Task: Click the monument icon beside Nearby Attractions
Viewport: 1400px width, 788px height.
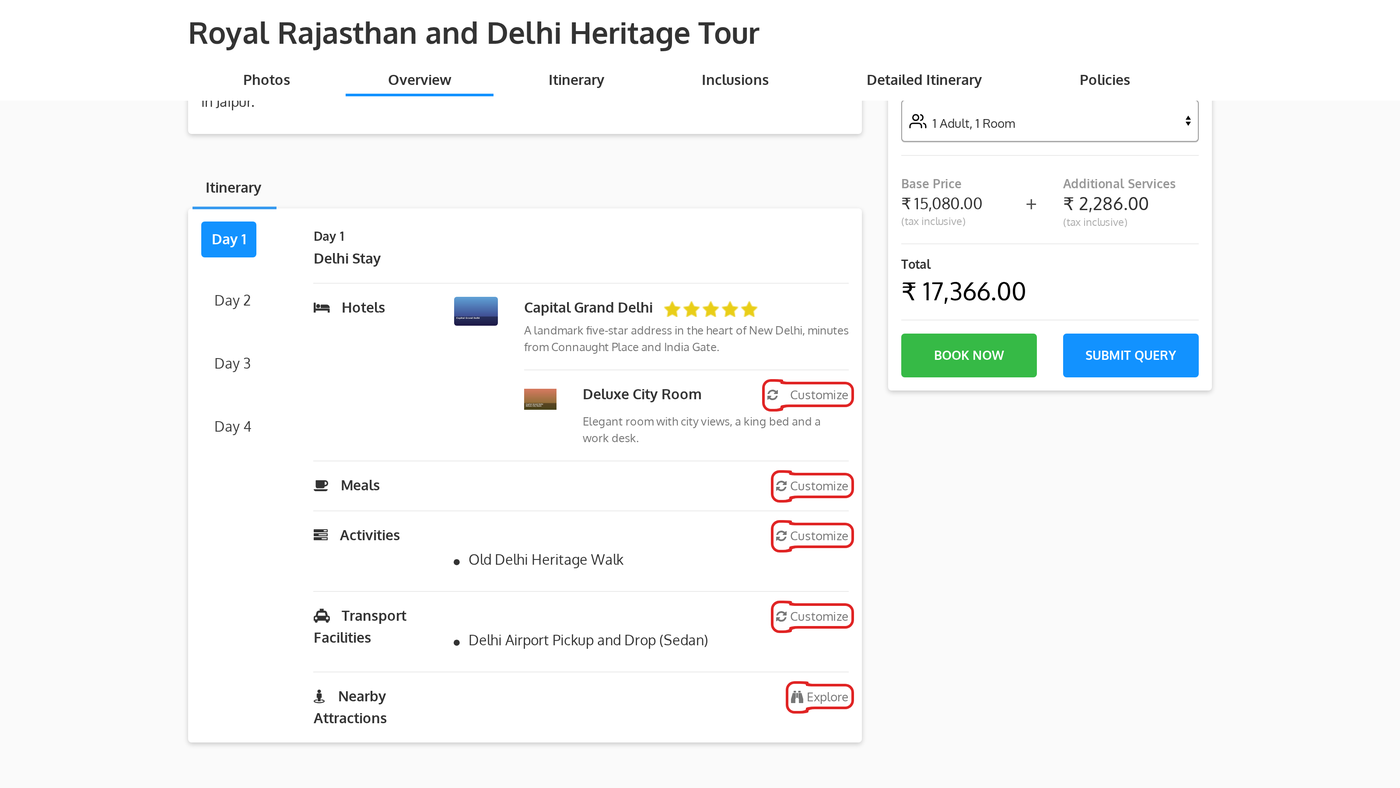Action: [320, 696]
